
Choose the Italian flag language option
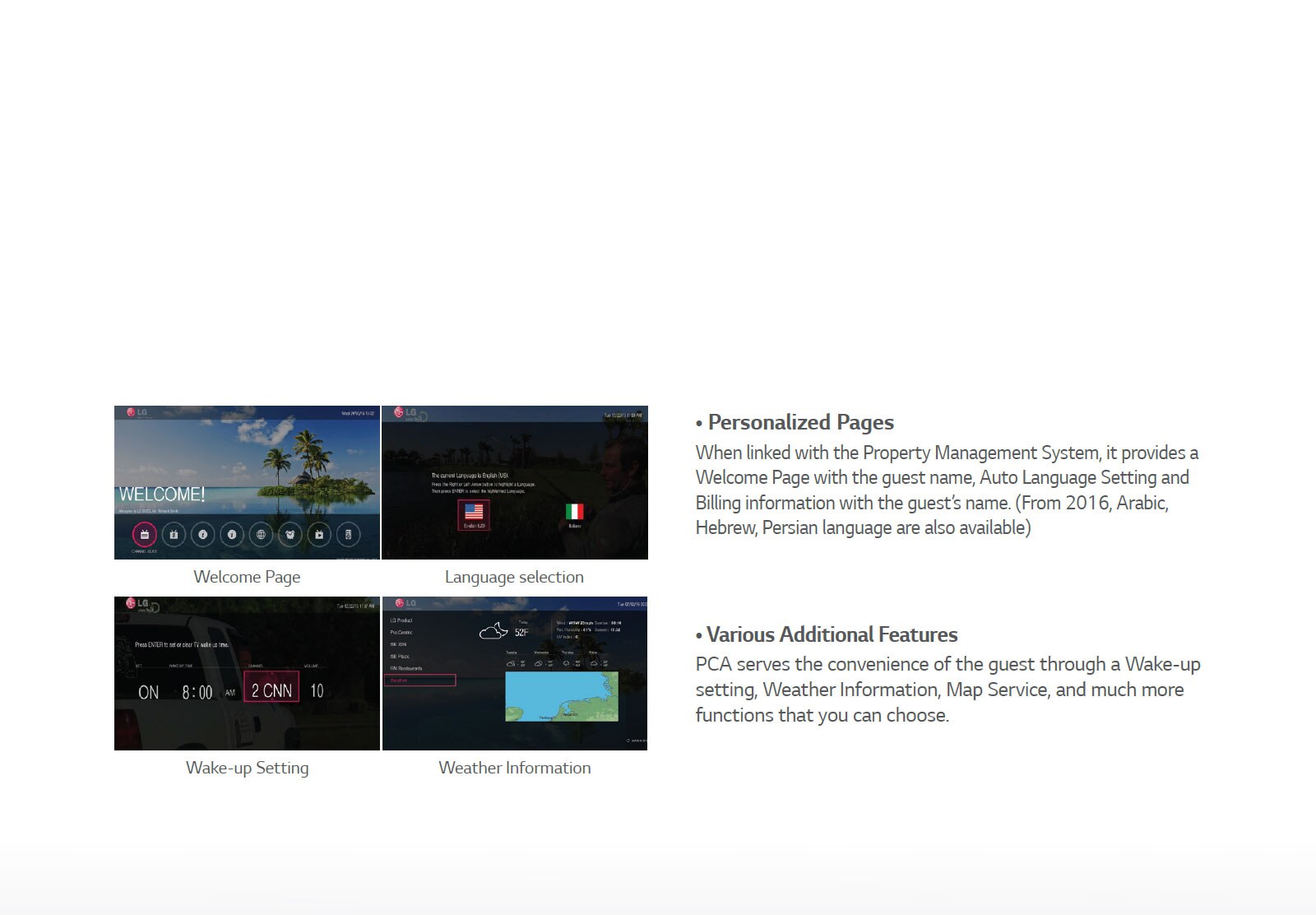574,513
